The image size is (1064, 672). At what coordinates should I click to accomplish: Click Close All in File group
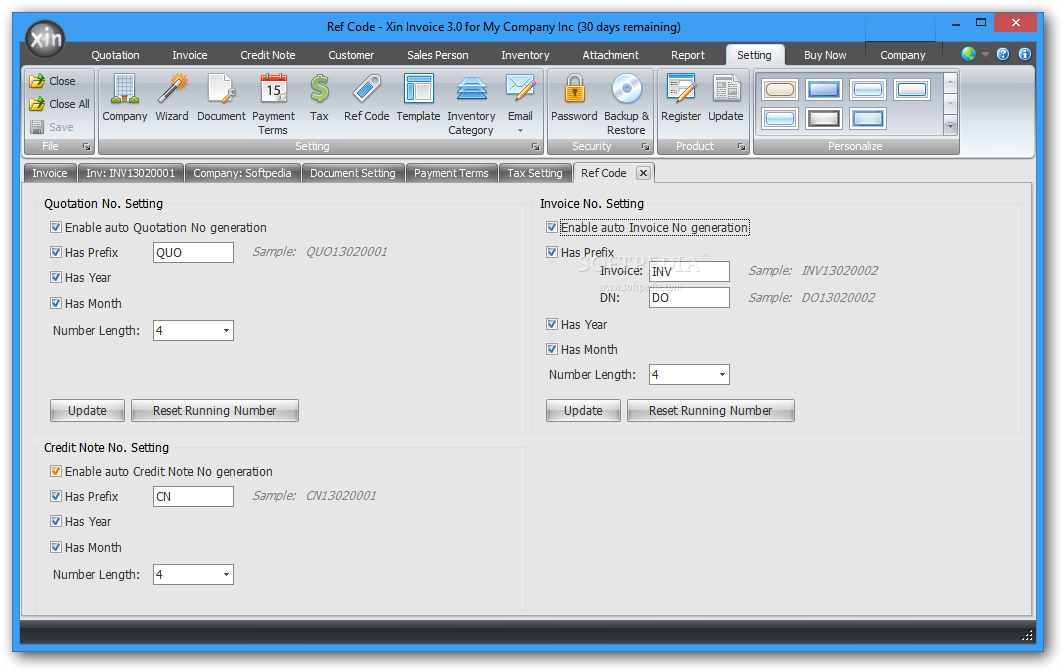pyautogui.click(x=60, y=104)
